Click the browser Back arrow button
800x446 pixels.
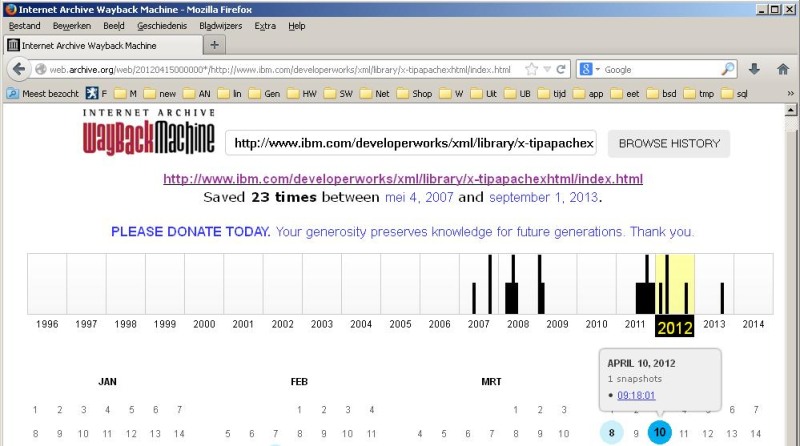(x=19, y=69)
